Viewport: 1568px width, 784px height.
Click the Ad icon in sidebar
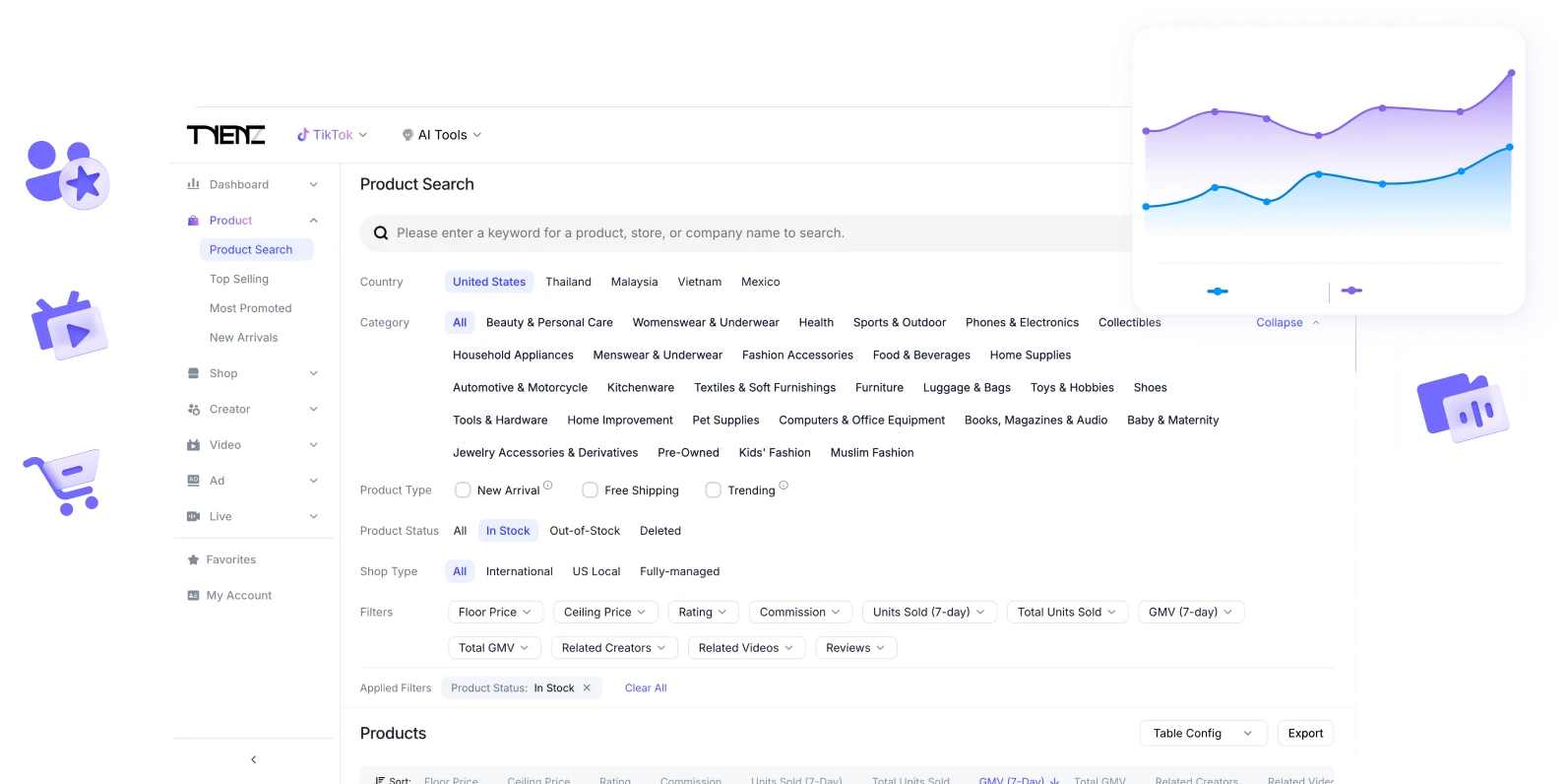(x=194, y=481)
